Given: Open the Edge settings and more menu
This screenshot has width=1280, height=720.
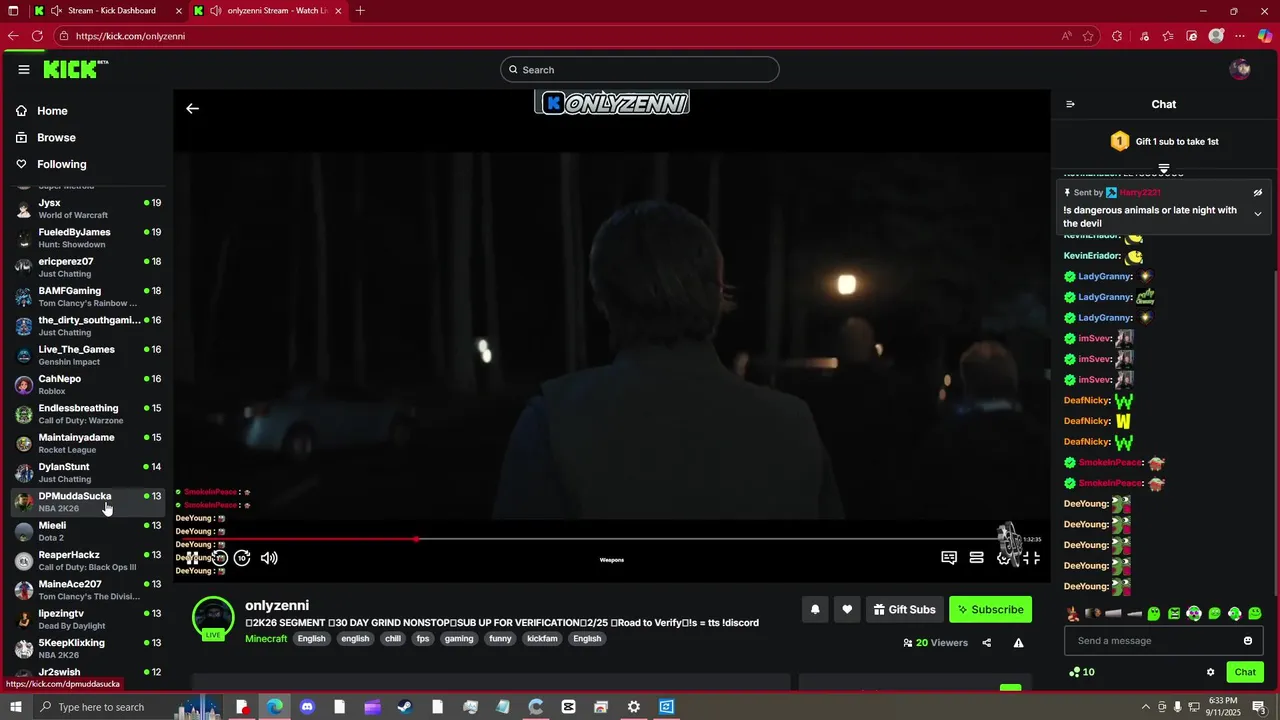Looking at the screenshot, I should (1240, 36).
